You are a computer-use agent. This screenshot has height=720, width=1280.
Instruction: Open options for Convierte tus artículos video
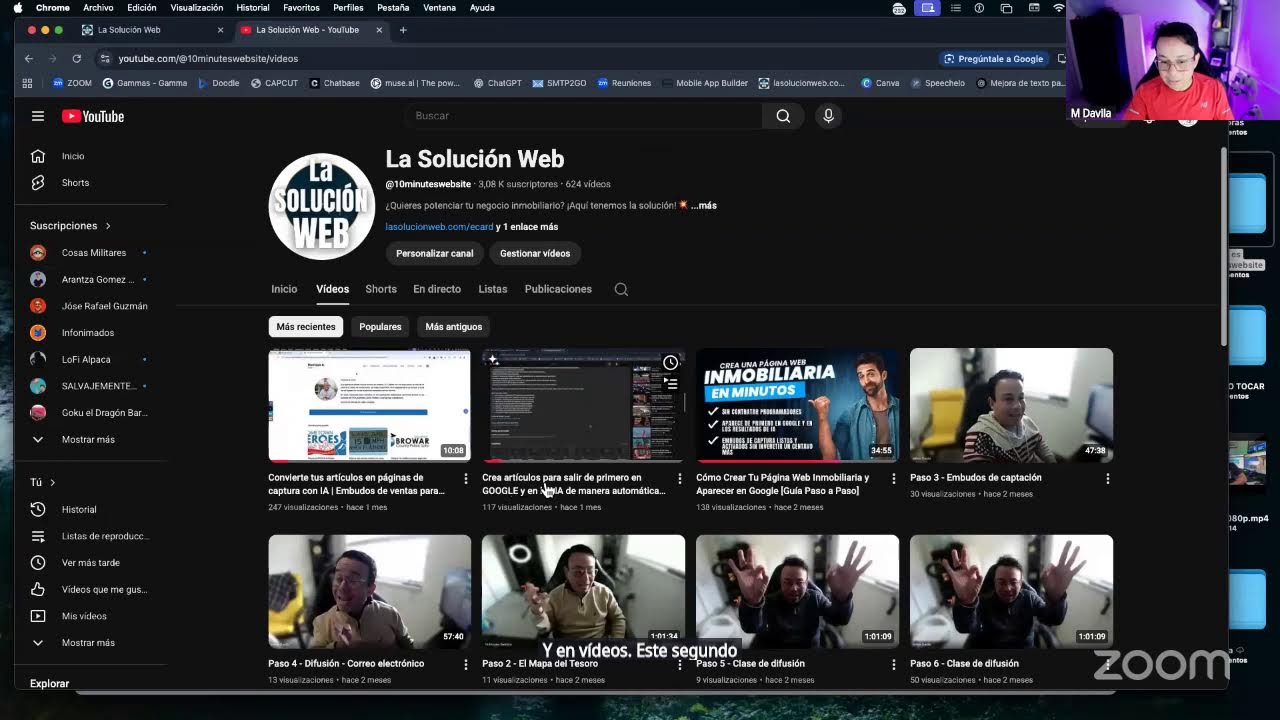point(465,479)
